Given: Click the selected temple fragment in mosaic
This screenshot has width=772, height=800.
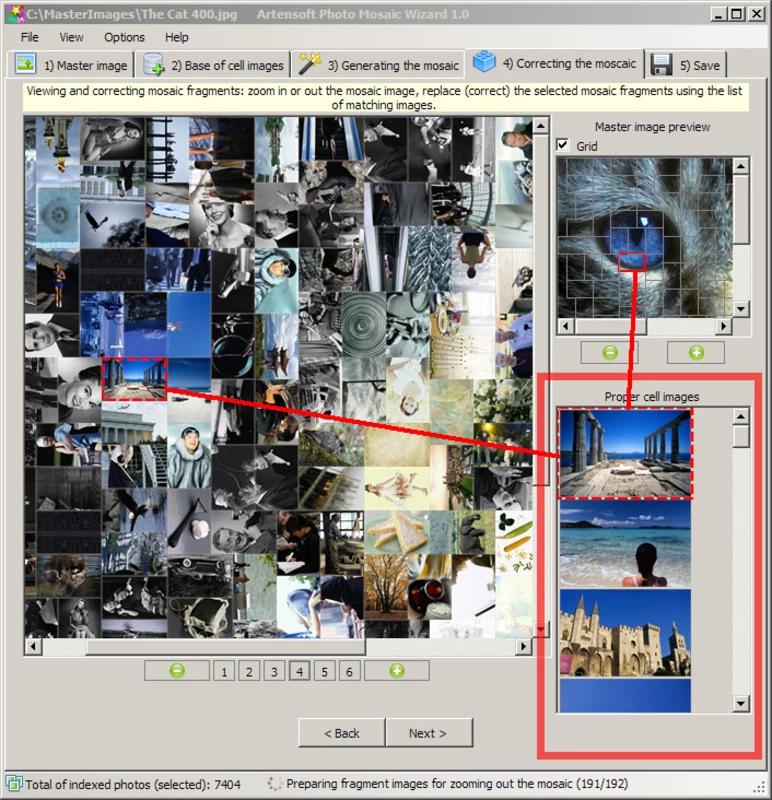Looking at the screenshot, I should pos(135,379).
